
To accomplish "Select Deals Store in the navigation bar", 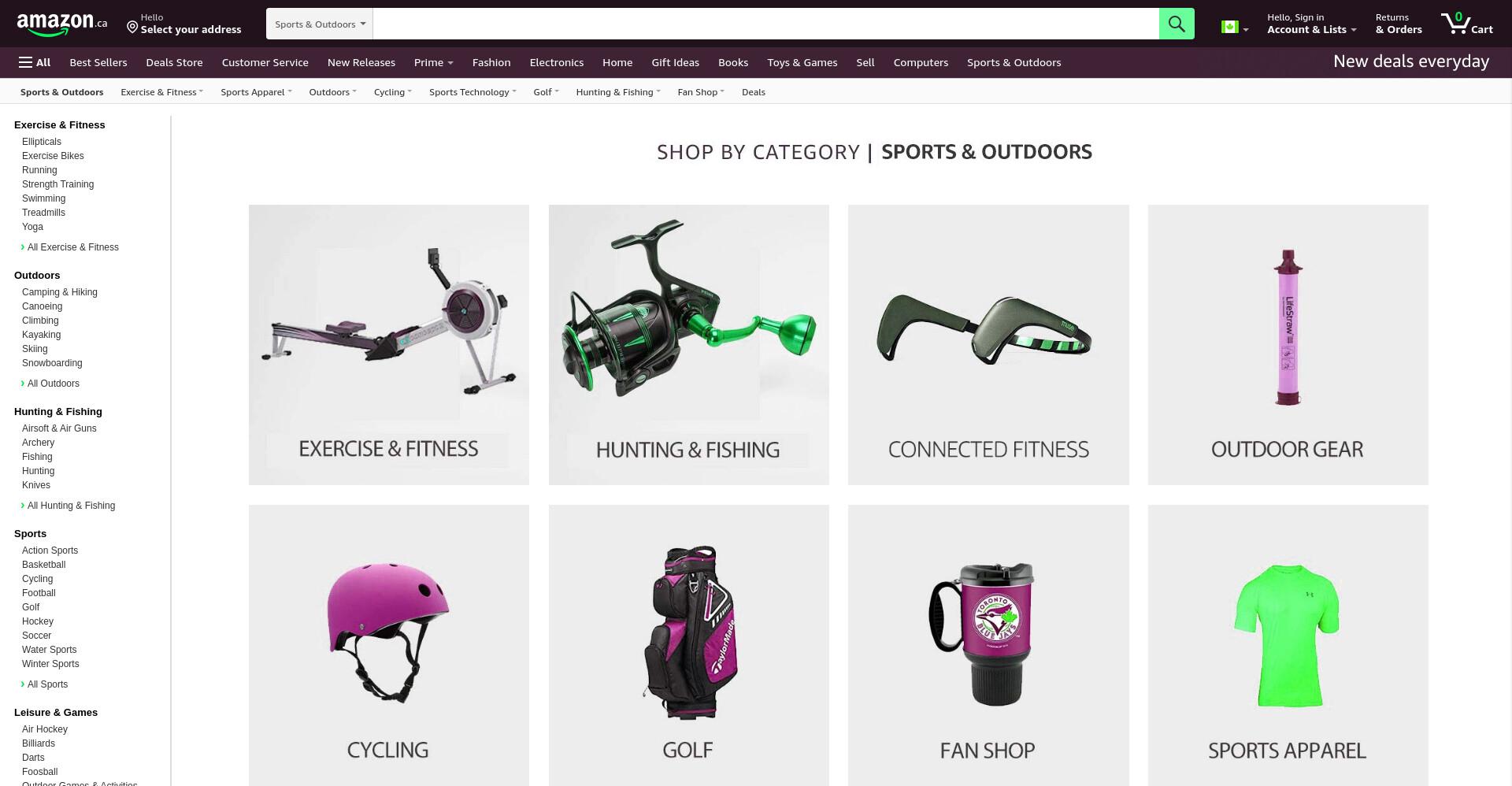I will coord(174,62).
